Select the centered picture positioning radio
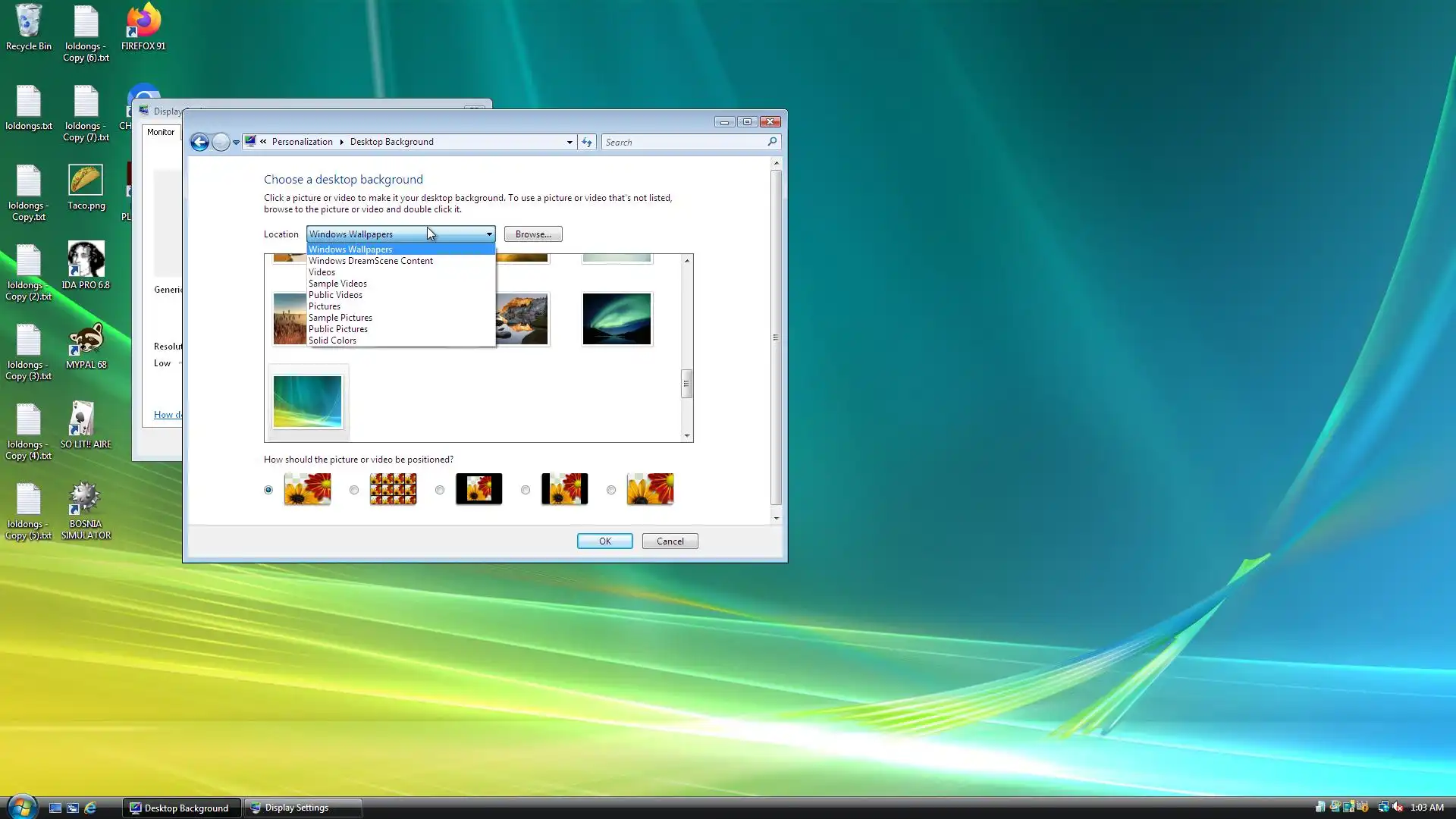This screenshot has width=1456, height=819. click(x=440, y=490)
